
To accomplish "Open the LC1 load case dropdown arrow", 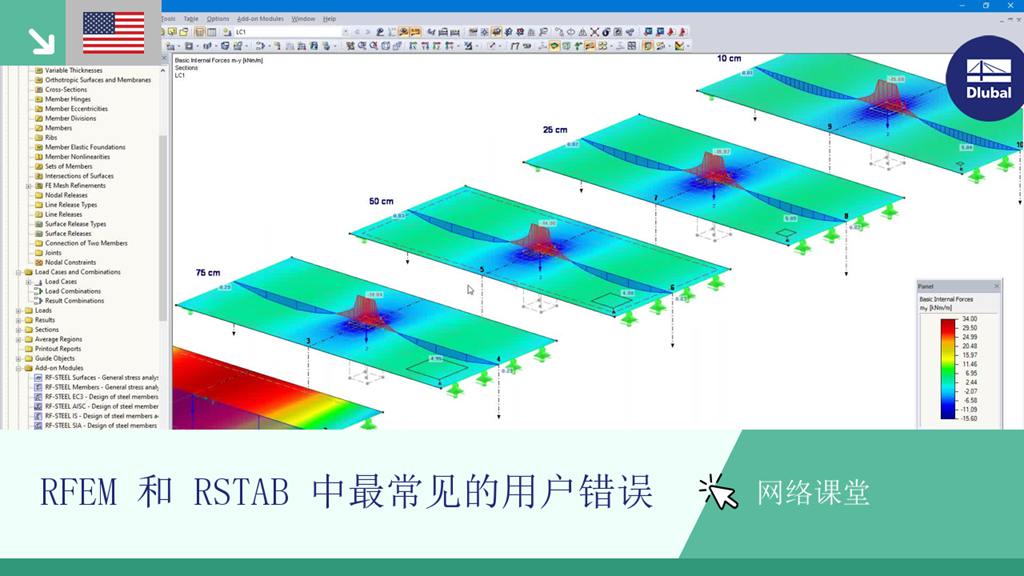I will (345, 31).
